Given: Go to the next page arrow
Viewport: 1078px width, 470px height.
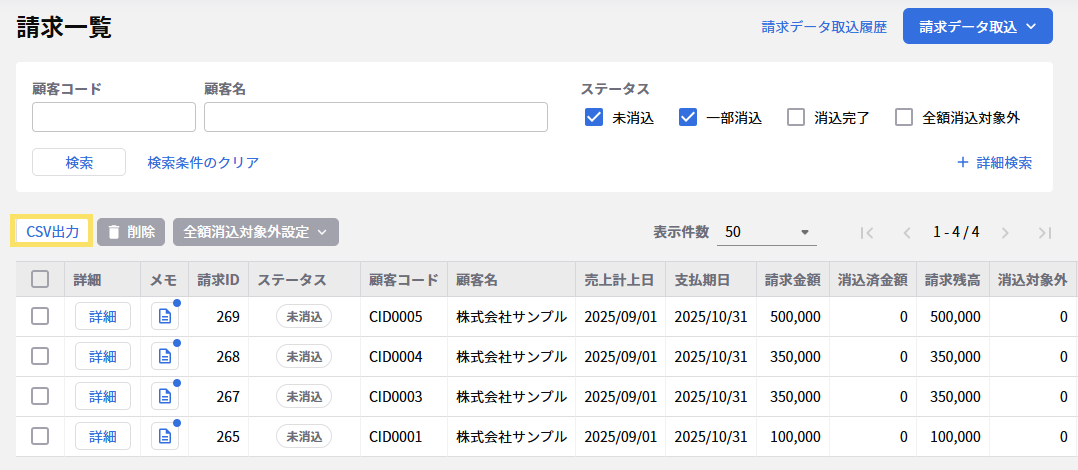Looking at the screenshot, I should [1005, 232].
